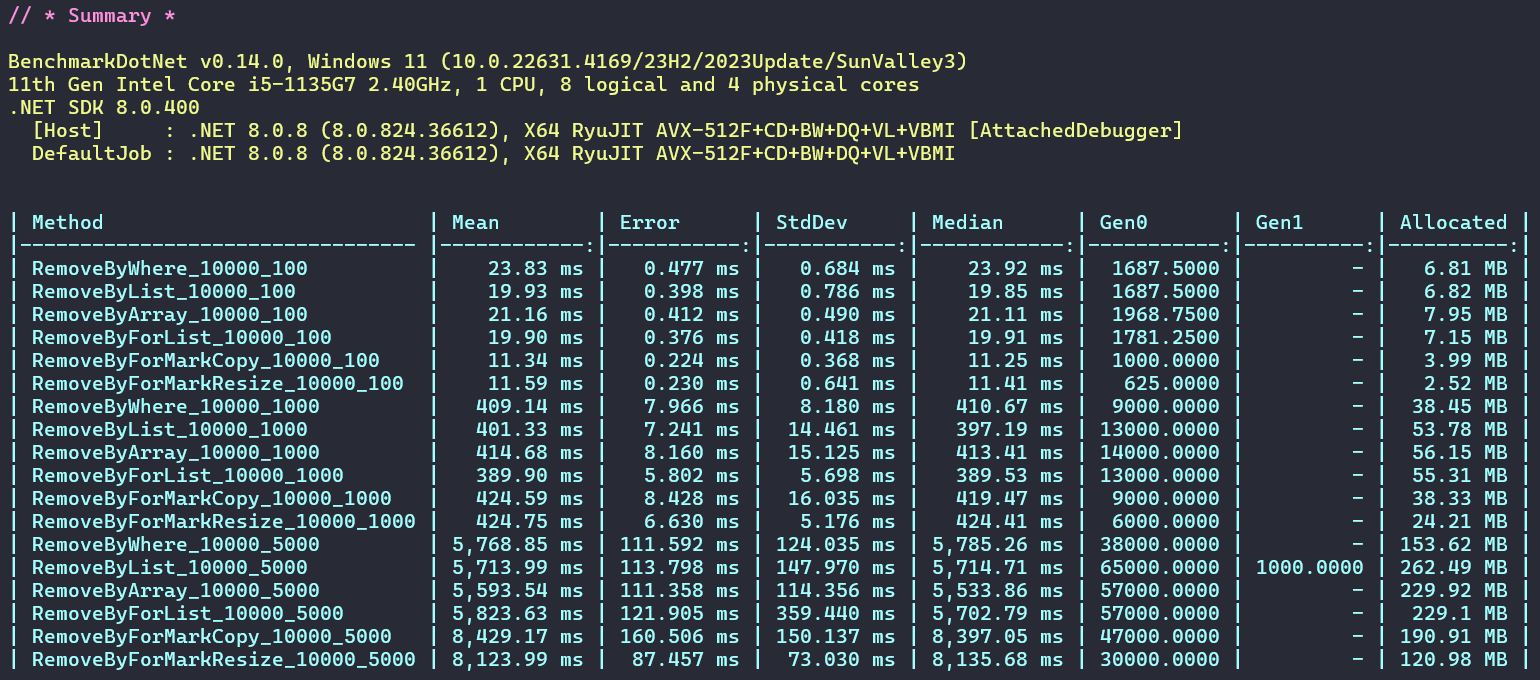Click the Error column header

tap(649, 222)
